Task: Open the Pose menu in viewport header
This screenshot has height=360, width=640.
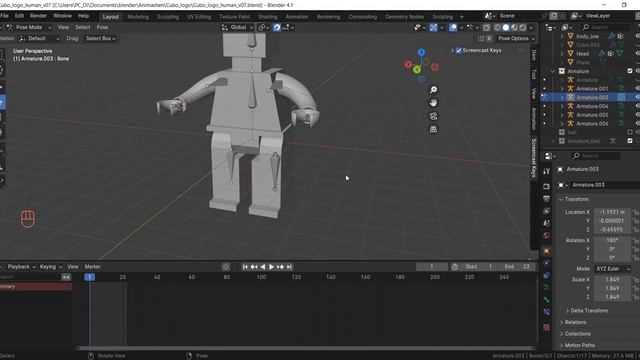Action: pos(102,27)
